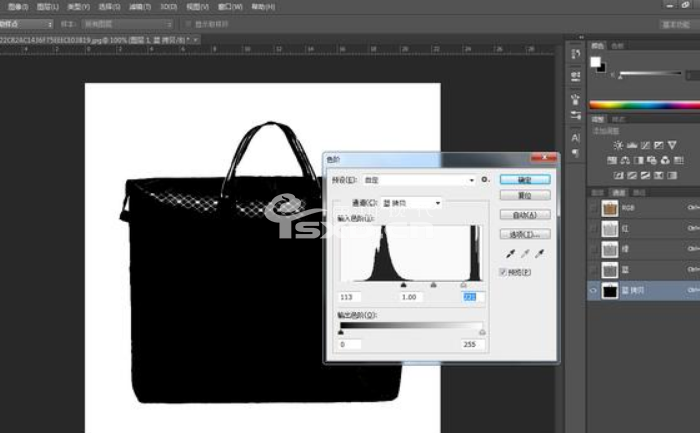Switch to the Paths tab
This screenshot has height=433, width=700.
click(x=639, y=192)
